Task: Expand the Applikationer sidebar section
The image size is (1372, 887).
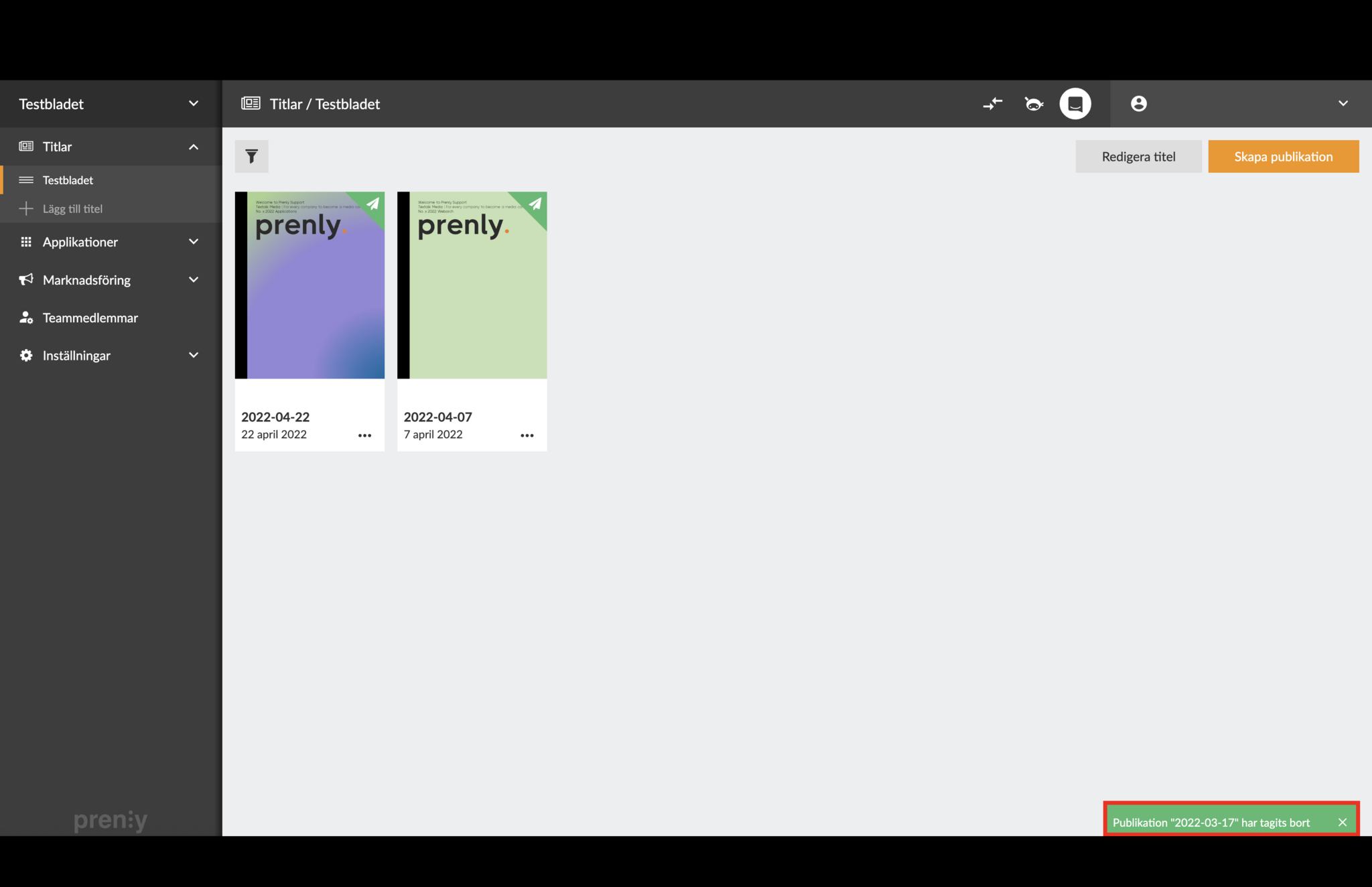Action: click(194, 242)
